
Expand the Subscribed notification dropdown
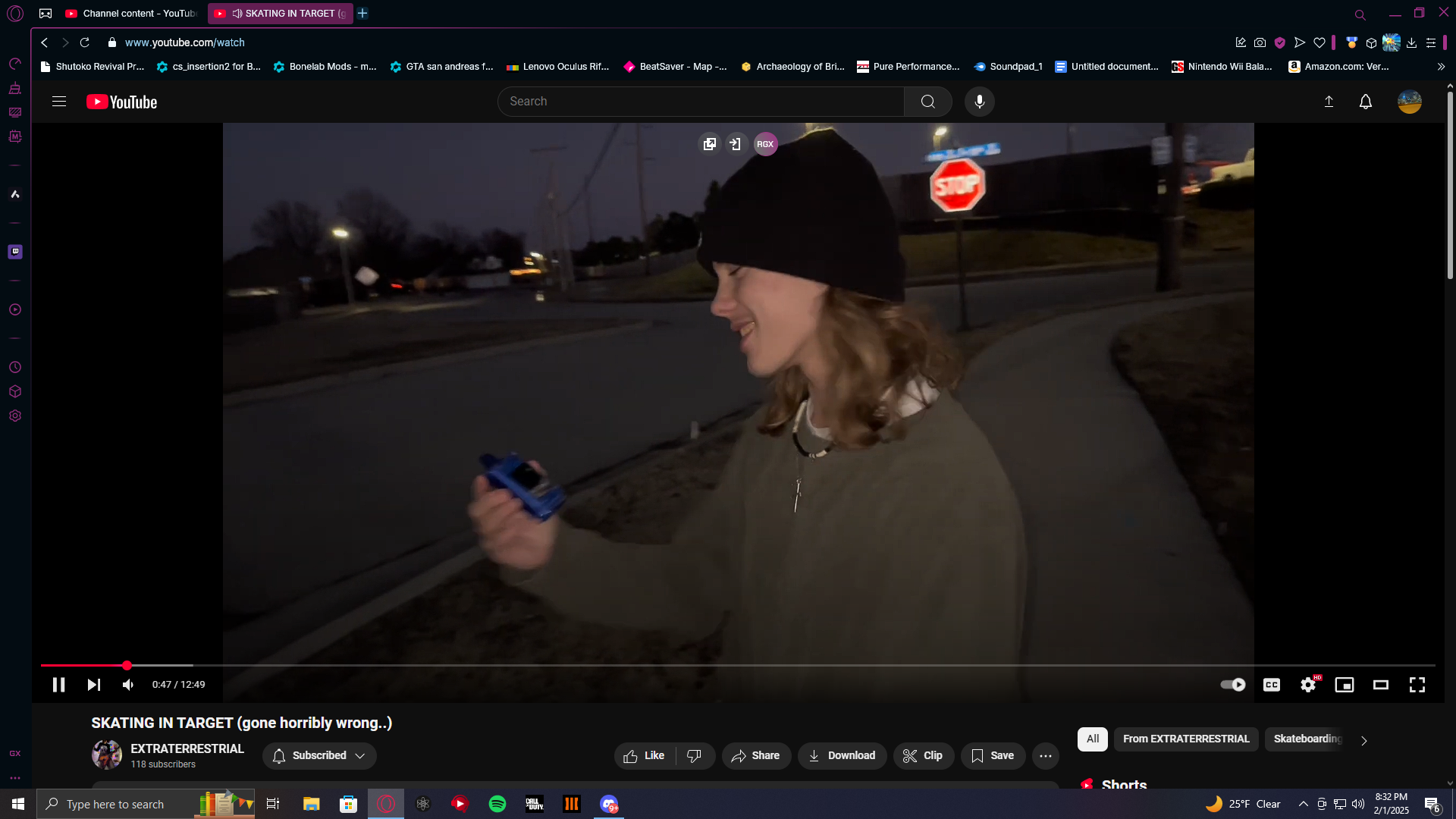click(319, 755)
